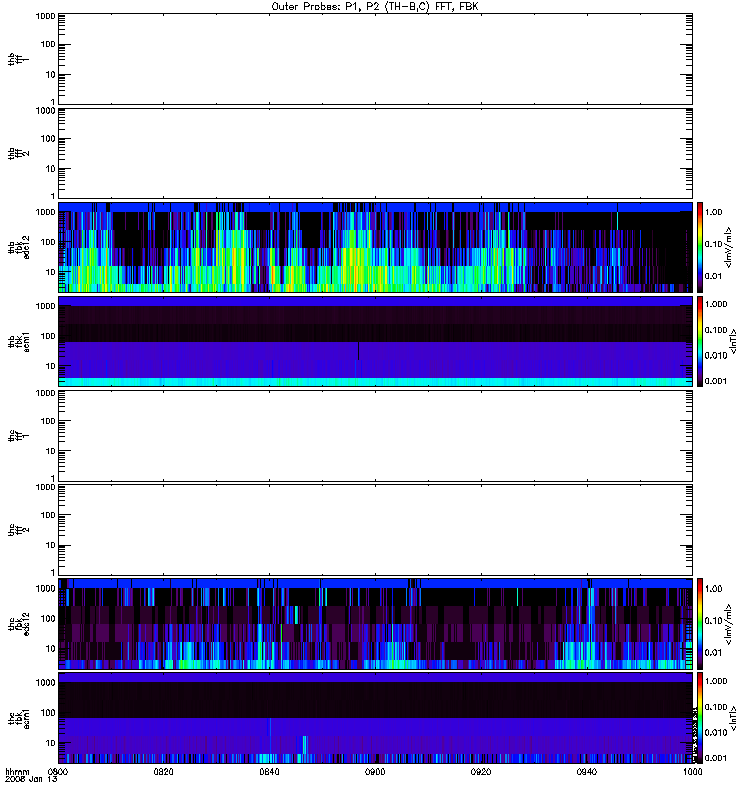Click the <|mV/m|> unit label of thb edc12 color bar

point(728,247)
